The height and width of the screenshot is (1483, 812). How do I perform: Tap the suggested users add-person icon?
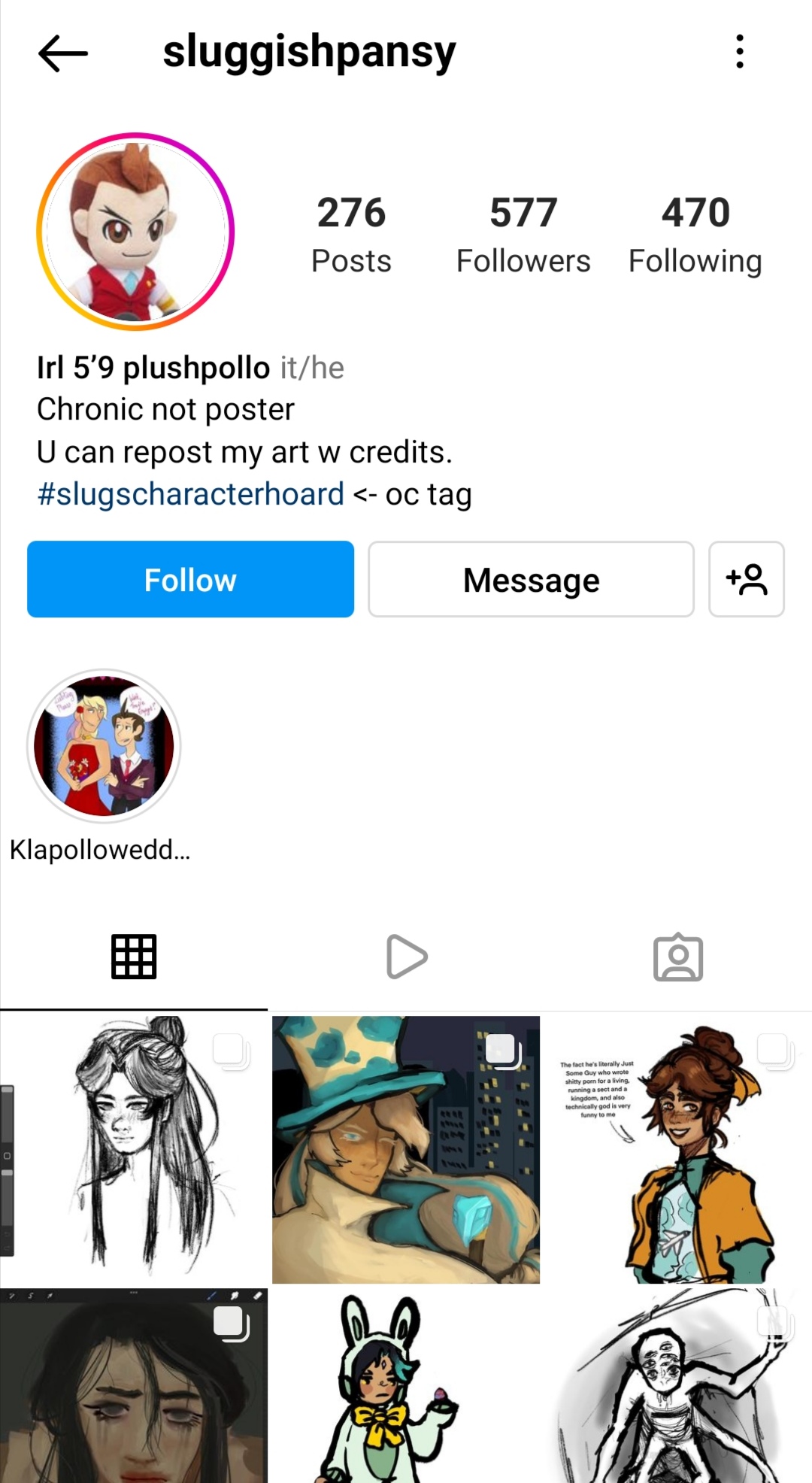point(747,579)
